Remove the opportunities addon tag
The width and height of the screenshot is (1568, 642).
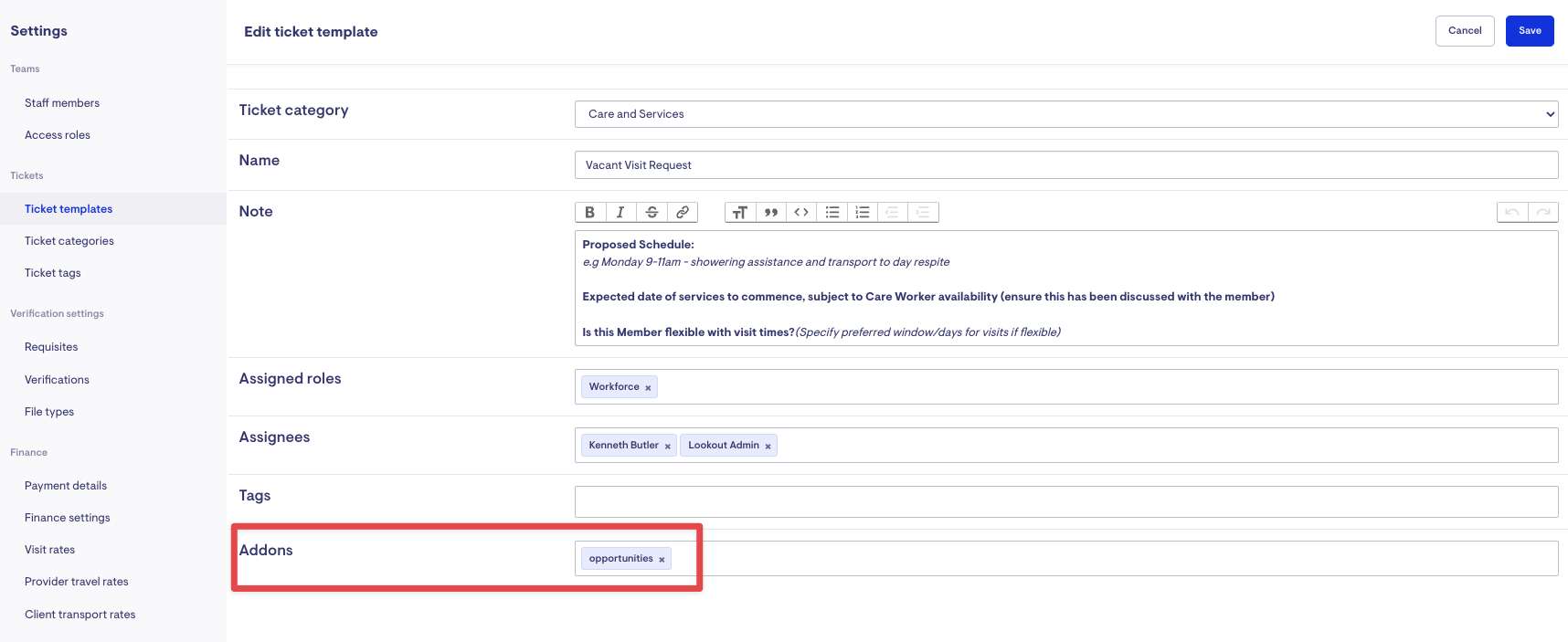[x=662, y=560]
